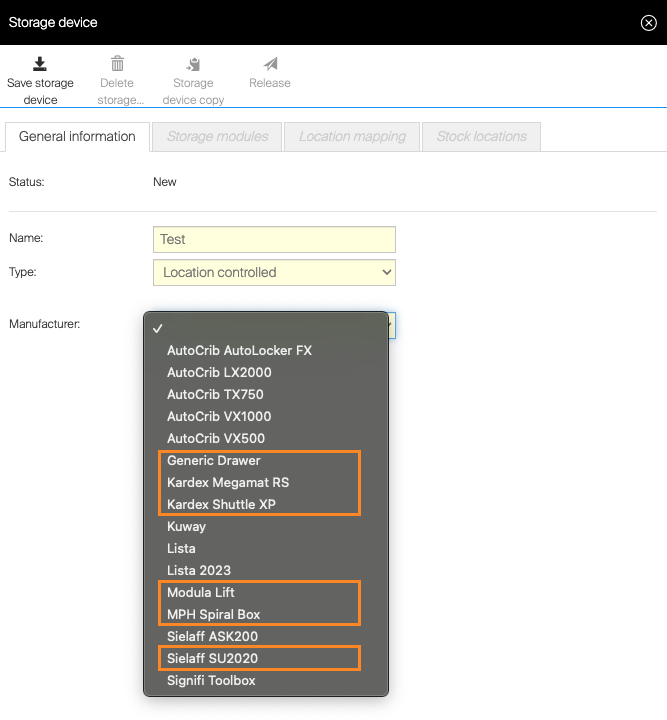Close the Storage device dialog

click(x=648, y=23)
